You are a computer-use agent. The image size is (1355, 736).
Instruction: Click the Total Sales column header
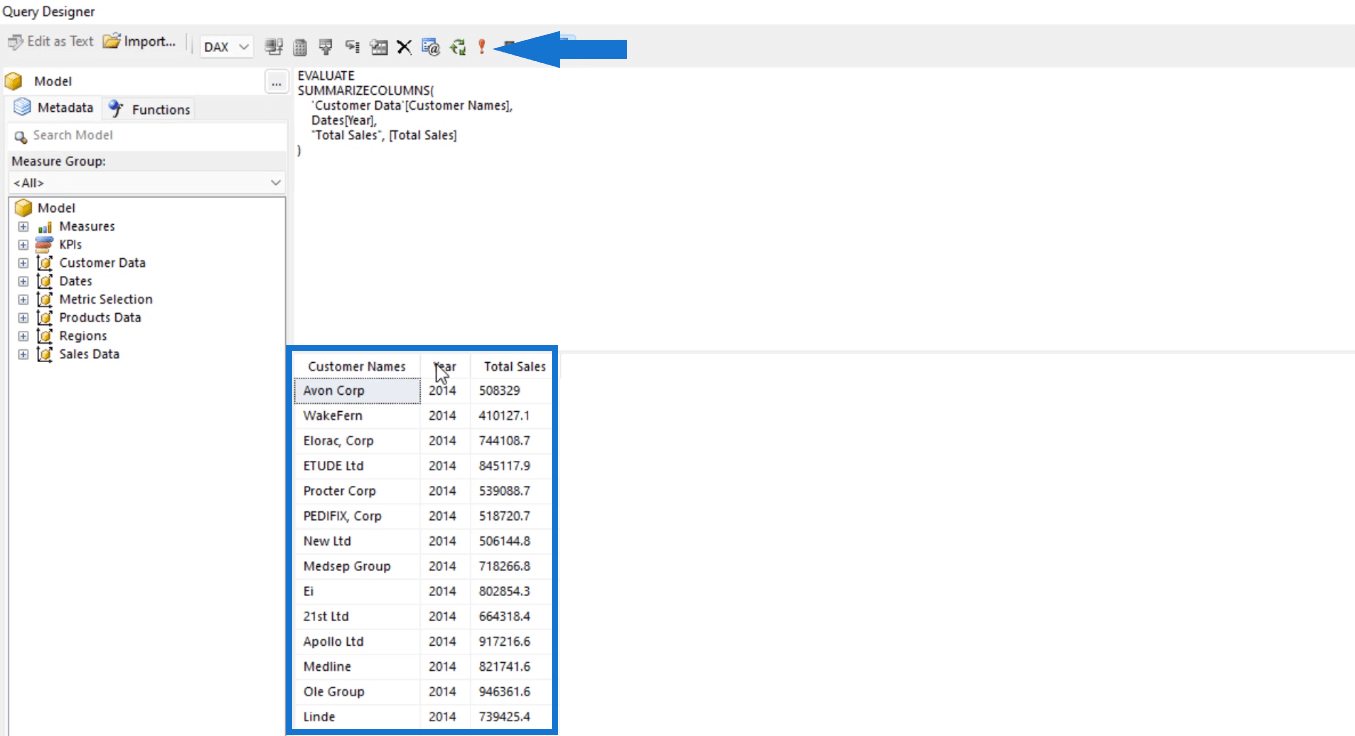pos(514,367)
